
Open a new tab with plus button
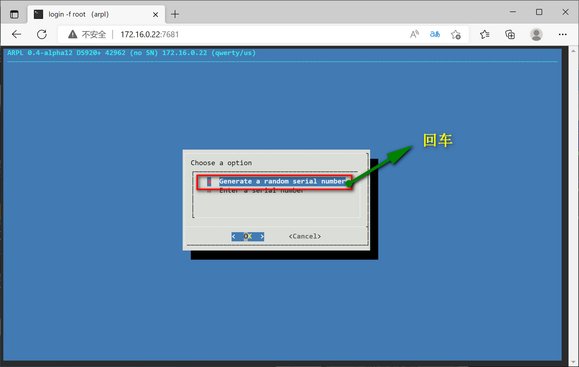tap(175, 14)
